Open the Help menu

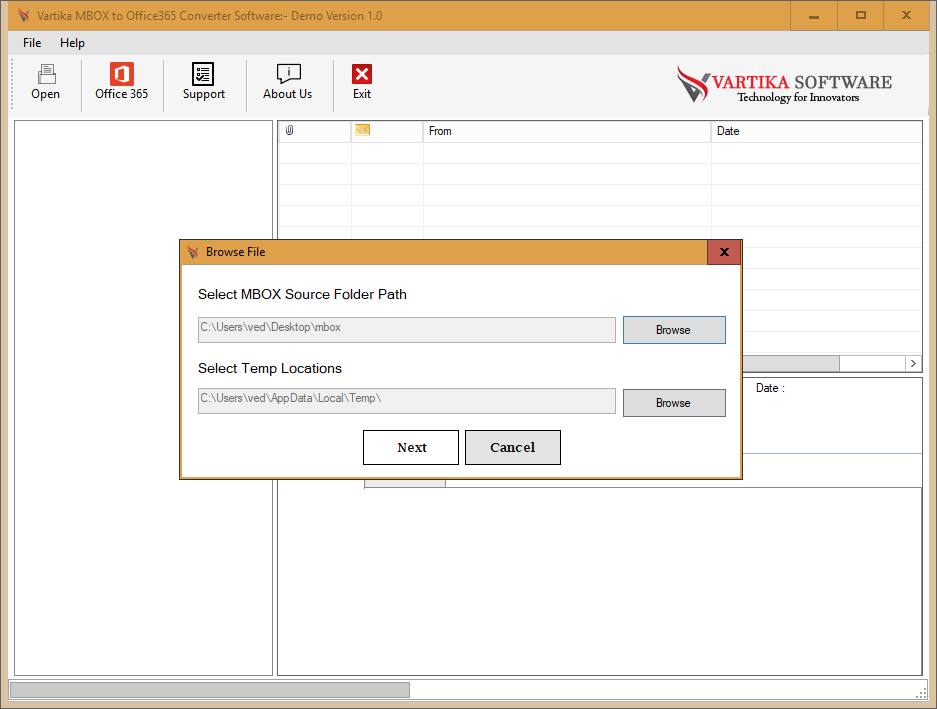[x=72, y=43]
